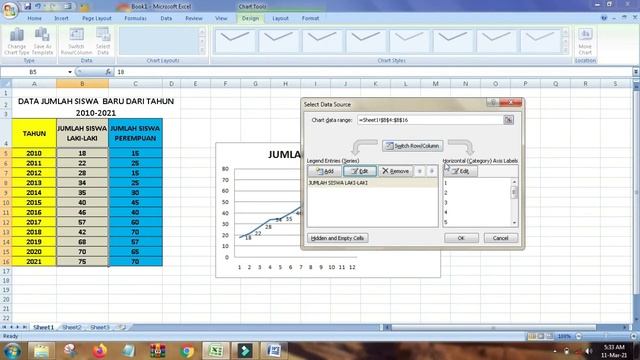Open the Formulas ribbon tab
This screenshot has width=640, height=360.
click(135, 18)
